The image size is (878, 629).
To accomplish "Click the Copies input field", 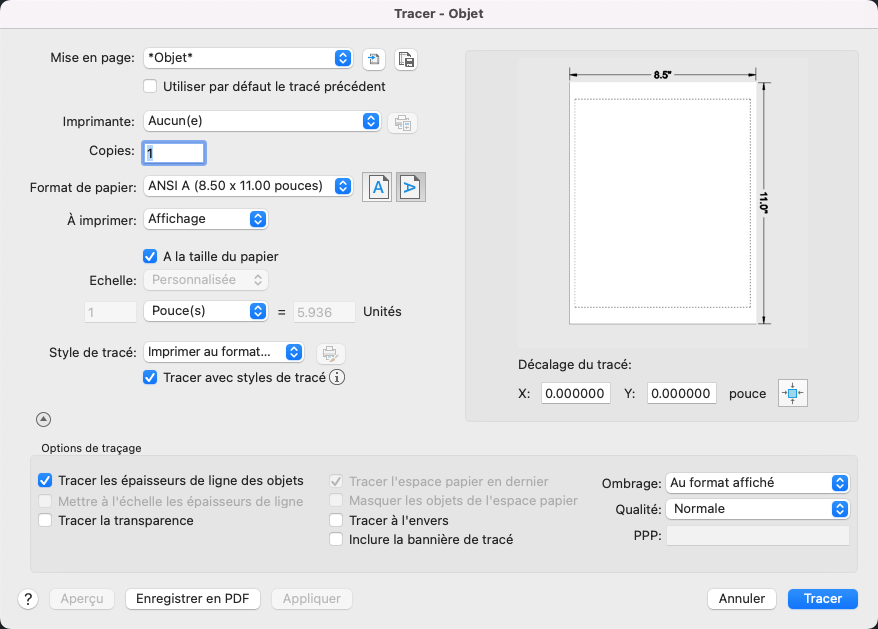I will pos(175,153).
